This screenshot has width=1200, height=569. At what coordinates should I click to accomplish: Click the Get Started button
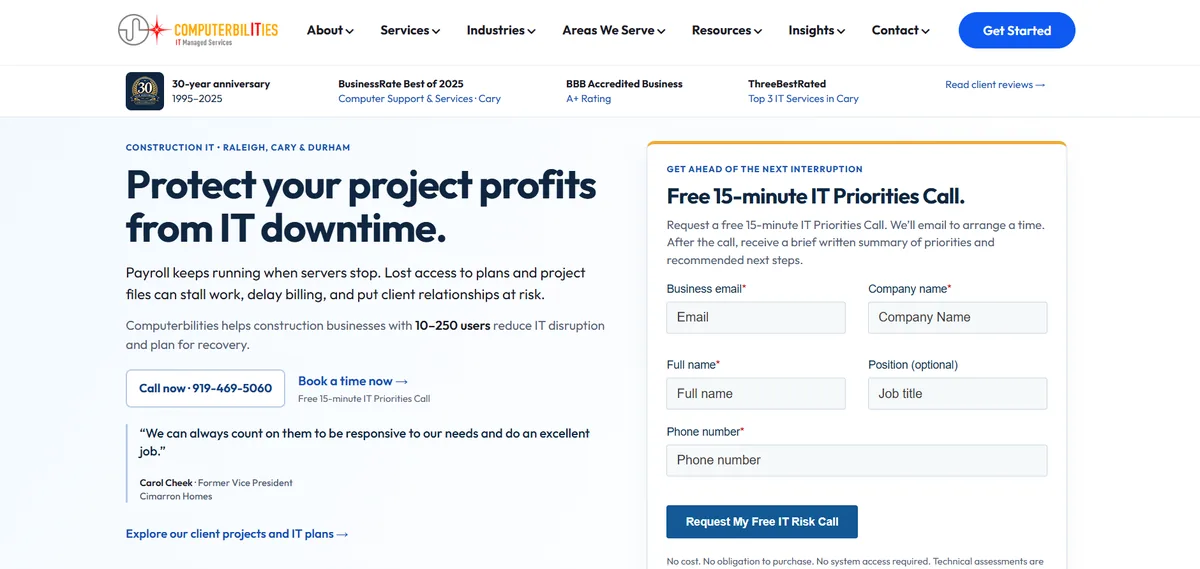(1017, 31)
